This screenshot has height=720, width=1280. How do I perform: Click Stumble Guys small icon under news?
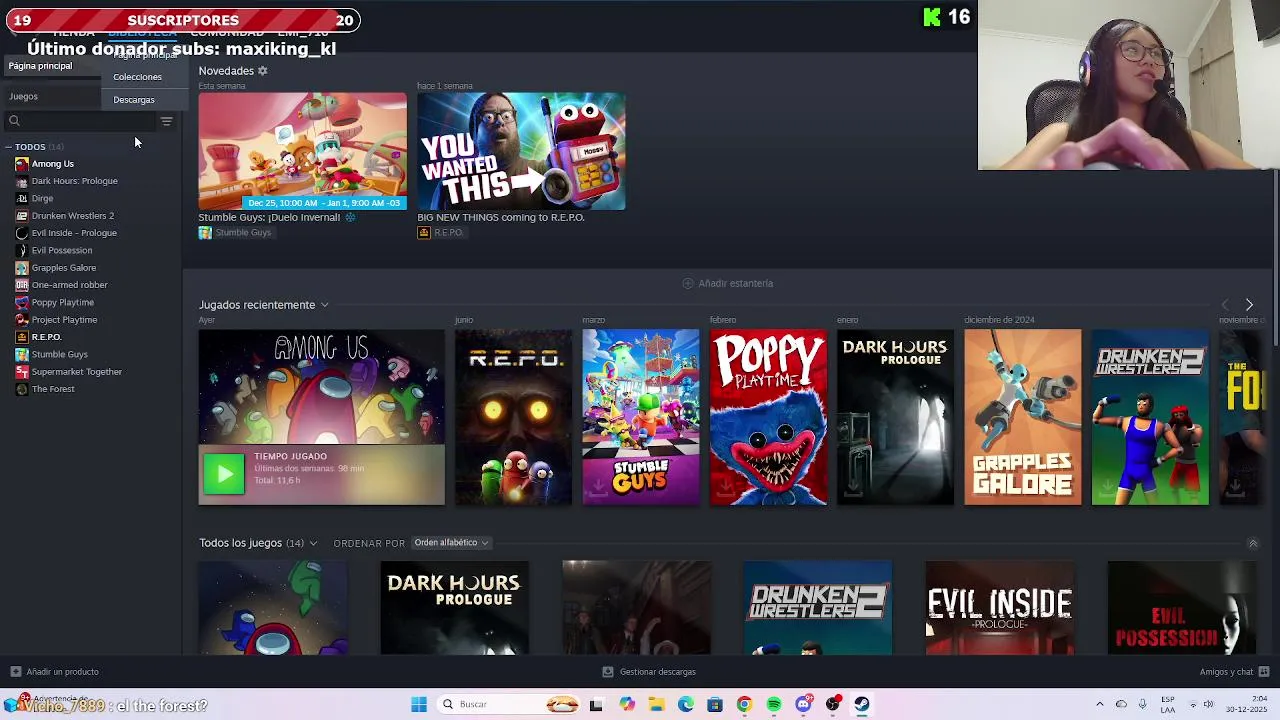tap(205, 233)
